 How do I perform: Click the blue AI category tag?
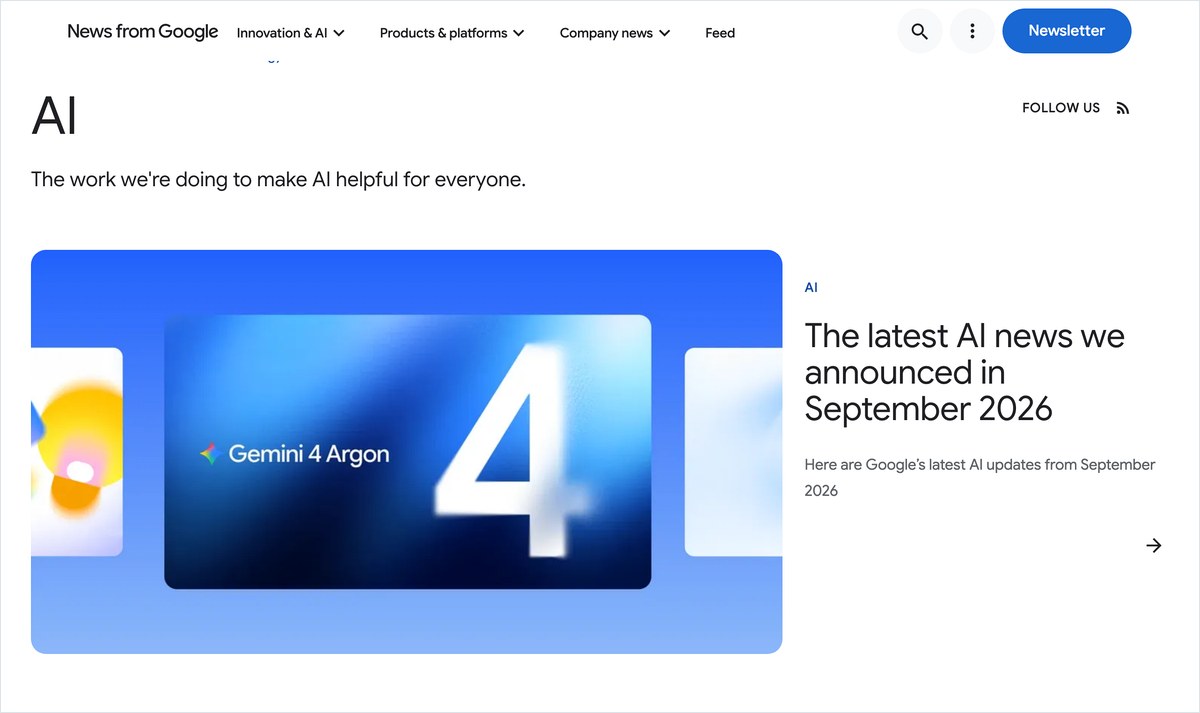point(811,287)
